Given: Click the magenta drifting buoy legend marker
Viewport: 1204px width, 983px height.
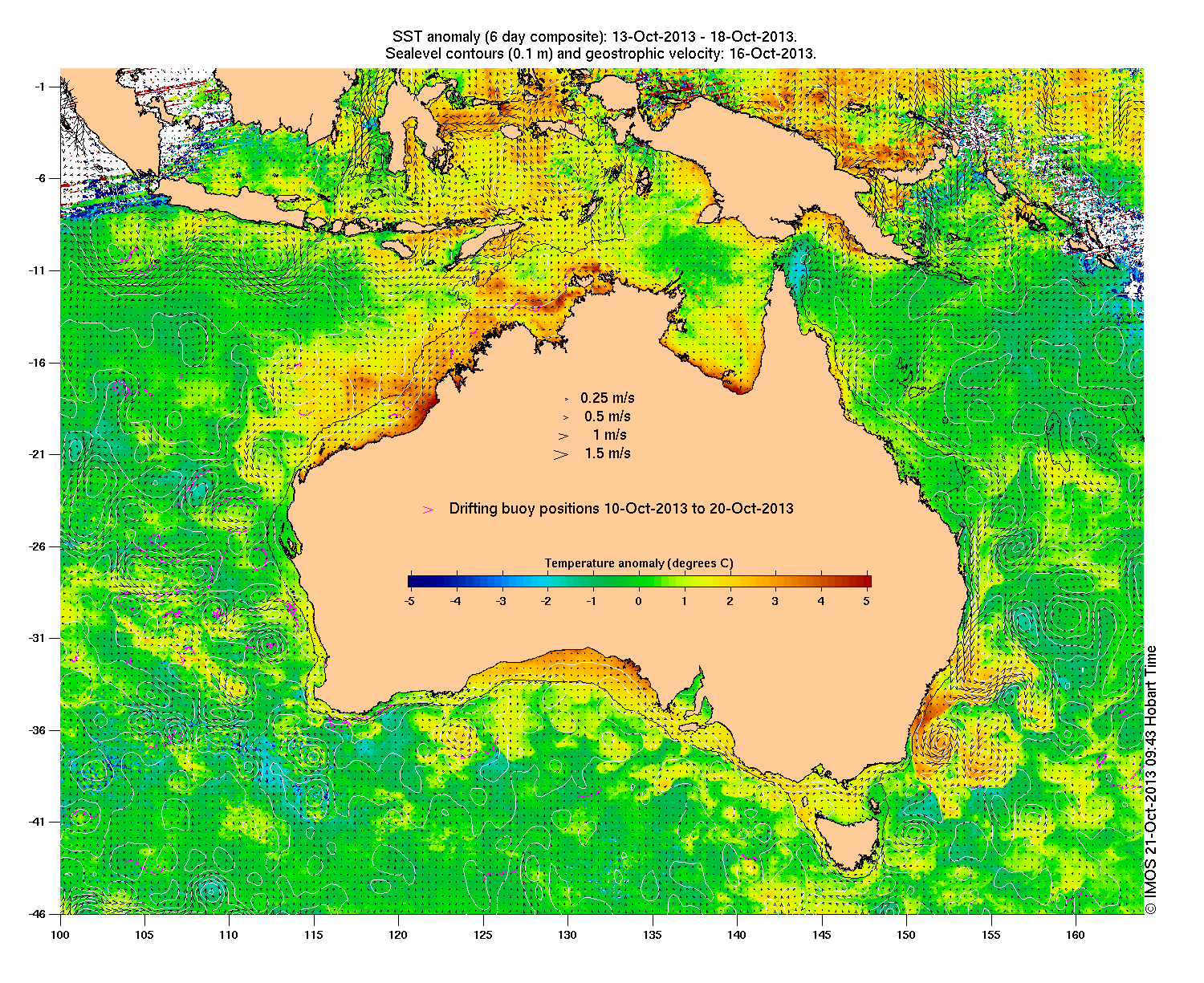Looking at the screenshot, I should coord(429,510).
